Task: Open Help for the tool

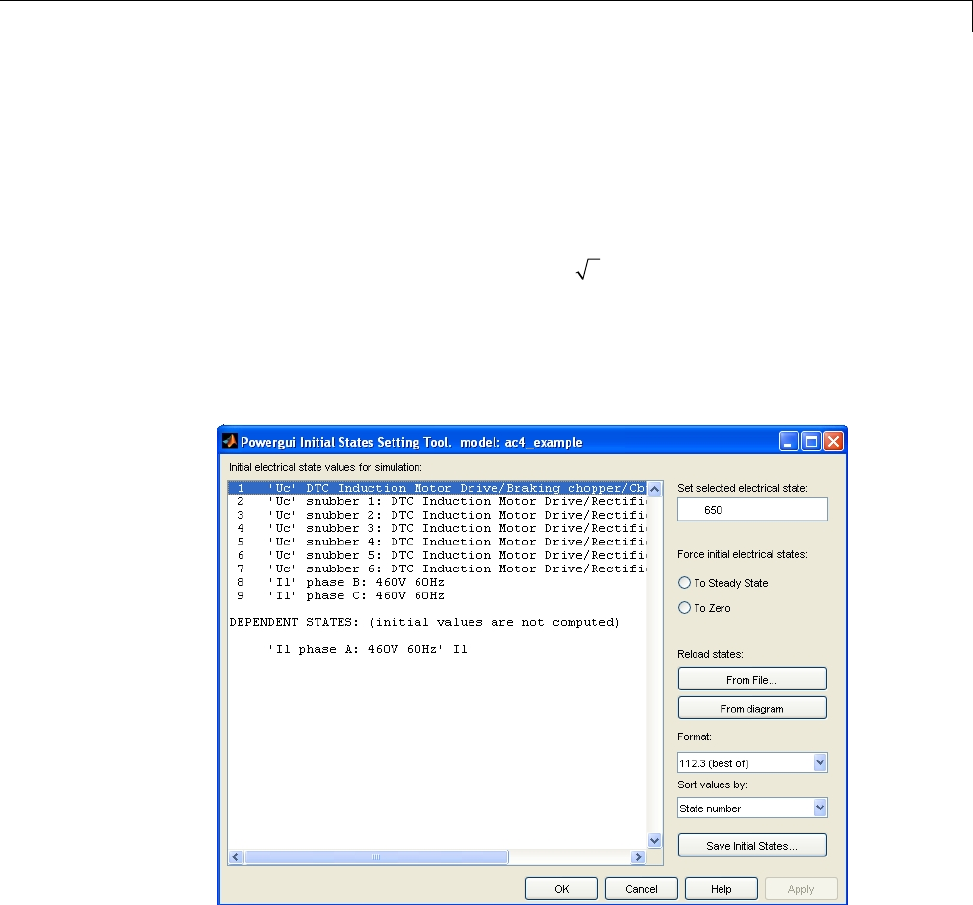Action: [x=721, y=889]
